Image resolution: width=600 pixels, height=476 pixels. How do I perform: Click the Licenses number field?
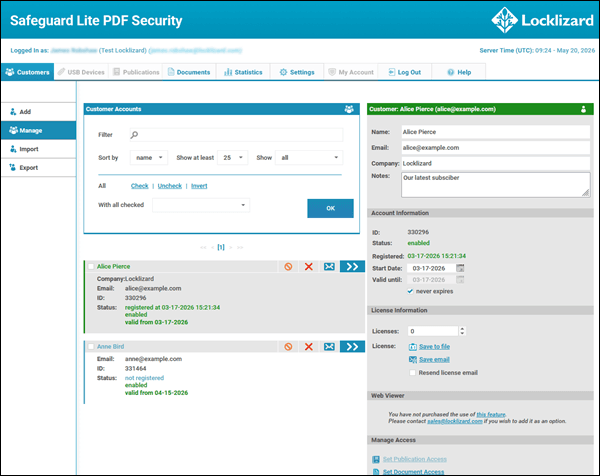[x=433, y=331]
